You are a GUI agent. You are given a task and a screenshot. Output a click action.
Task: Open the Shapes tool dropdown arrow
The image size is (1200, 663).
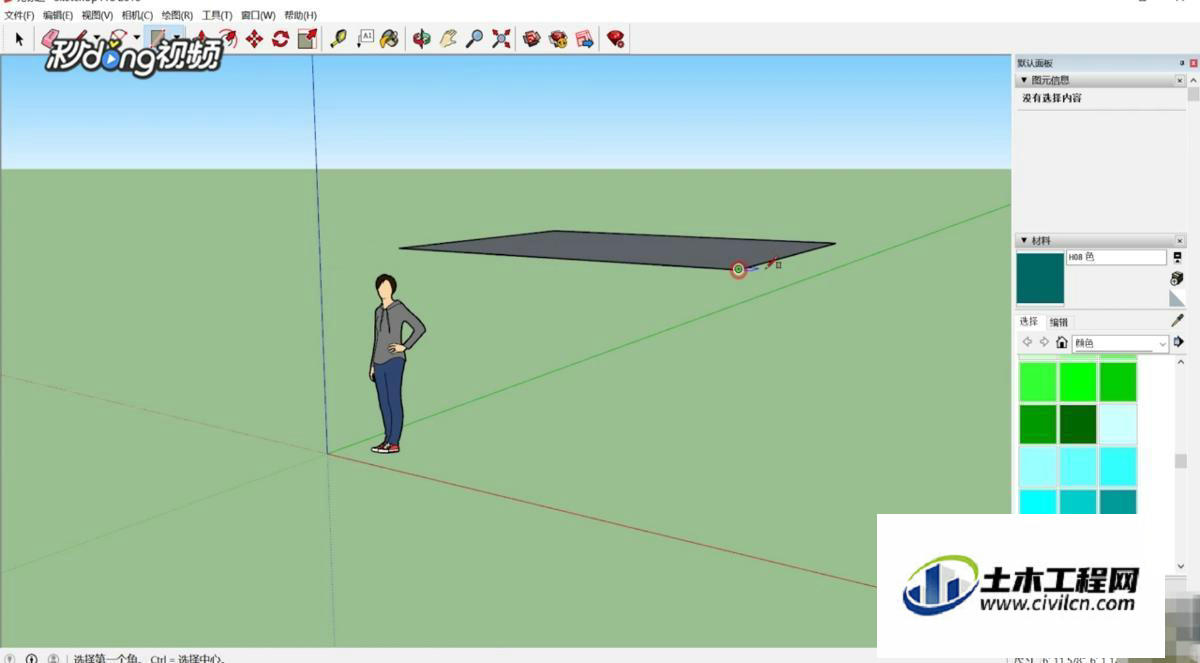(176, 39)
